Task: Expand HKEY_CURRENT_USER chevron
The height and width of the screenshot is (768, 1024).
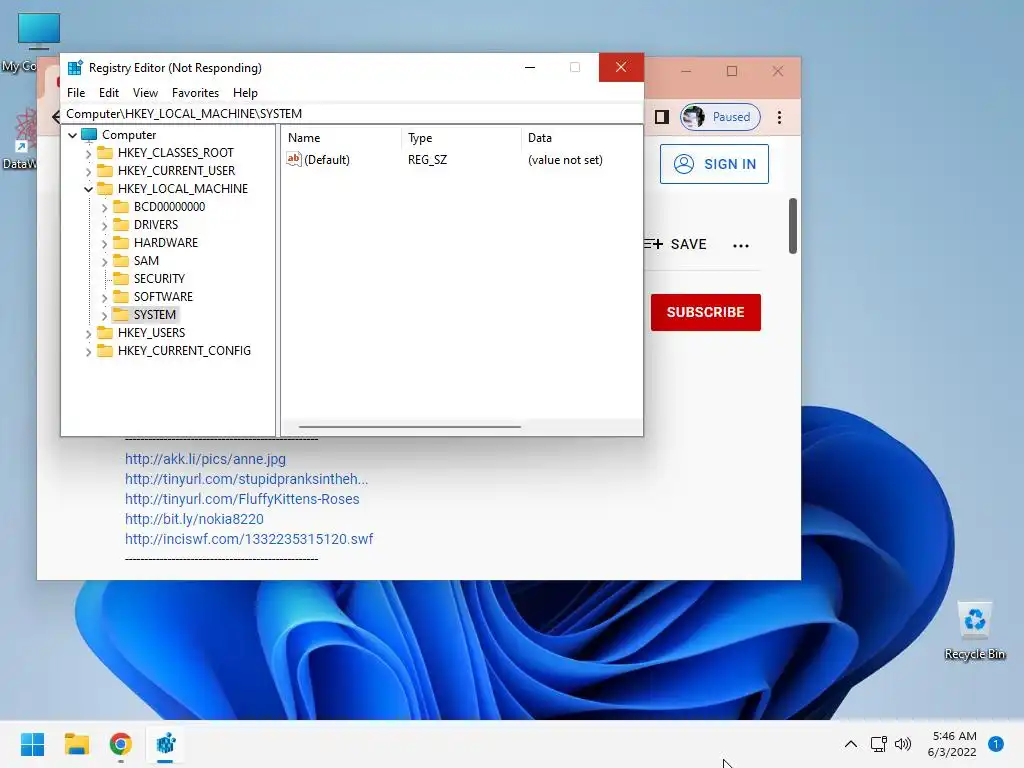Action: [88, 171]
